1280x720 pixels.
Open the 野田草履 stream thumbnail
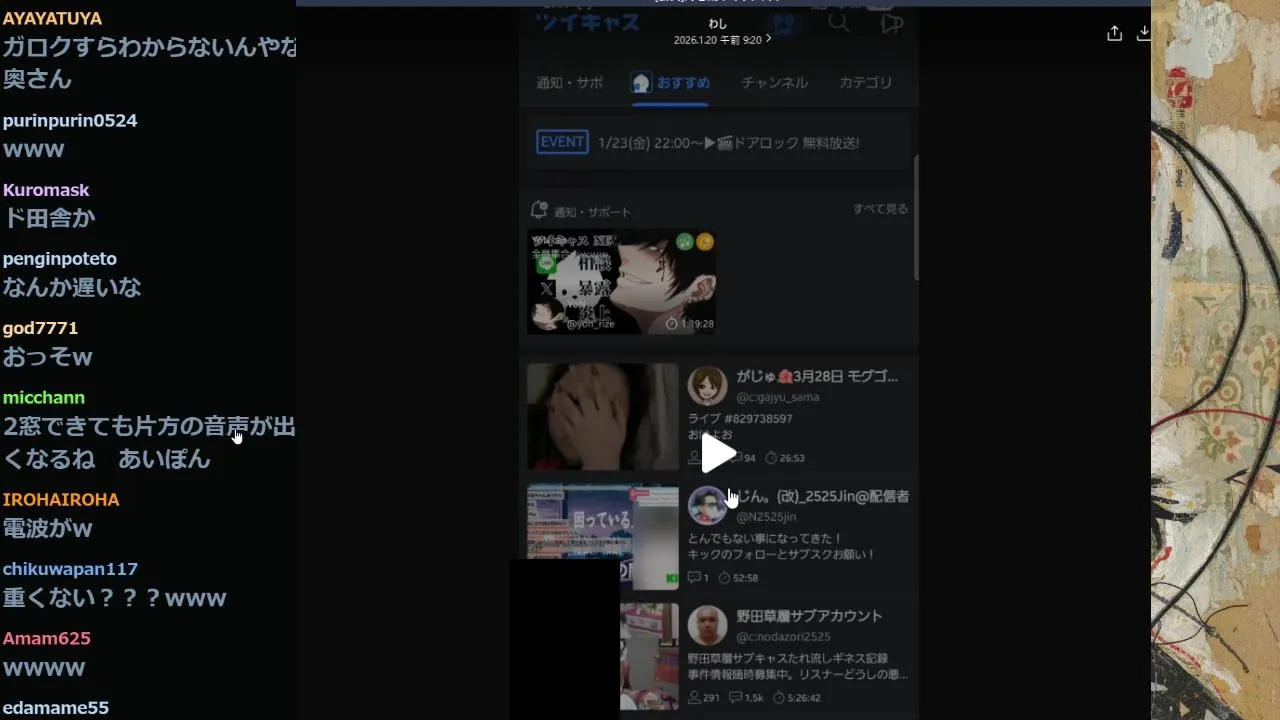(649, 655)
